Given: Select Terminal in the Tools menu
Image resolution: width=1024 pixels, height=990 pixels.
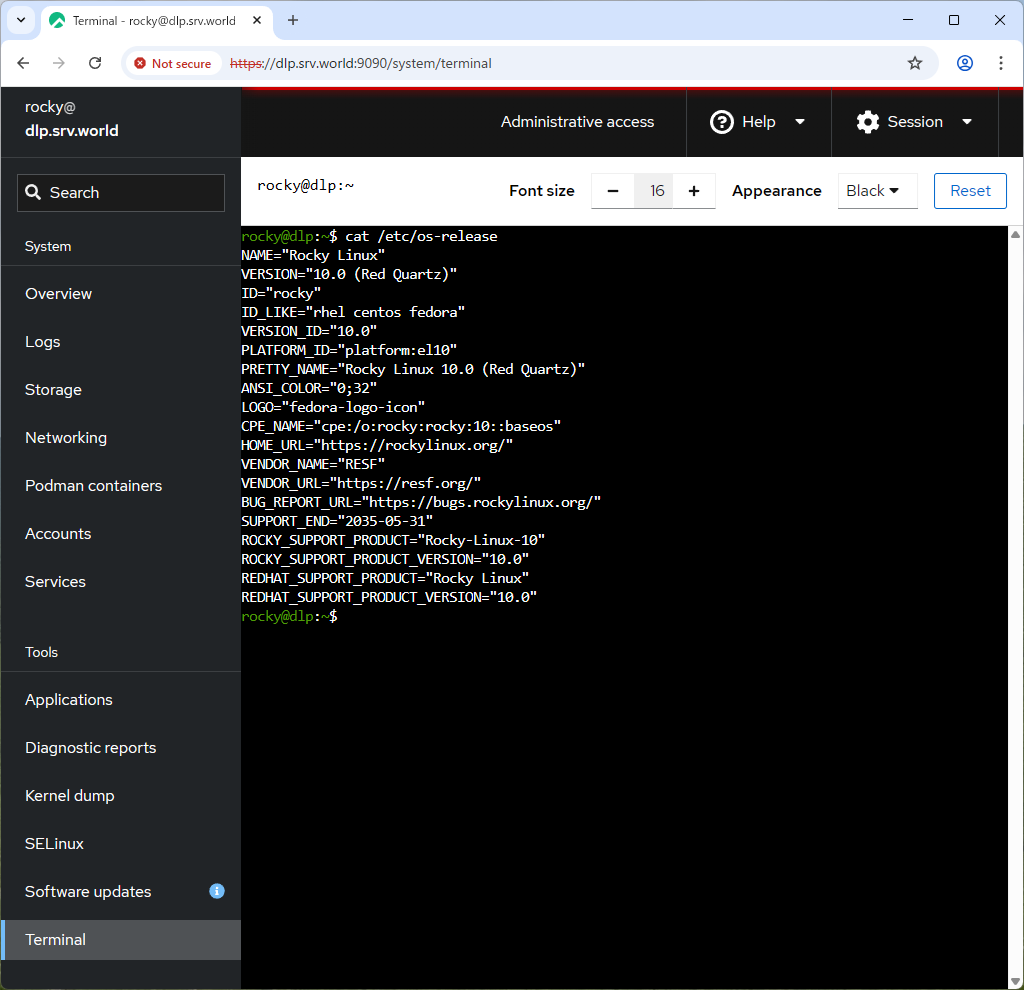Looking at the screenshot, I should [x=55, y=939].
